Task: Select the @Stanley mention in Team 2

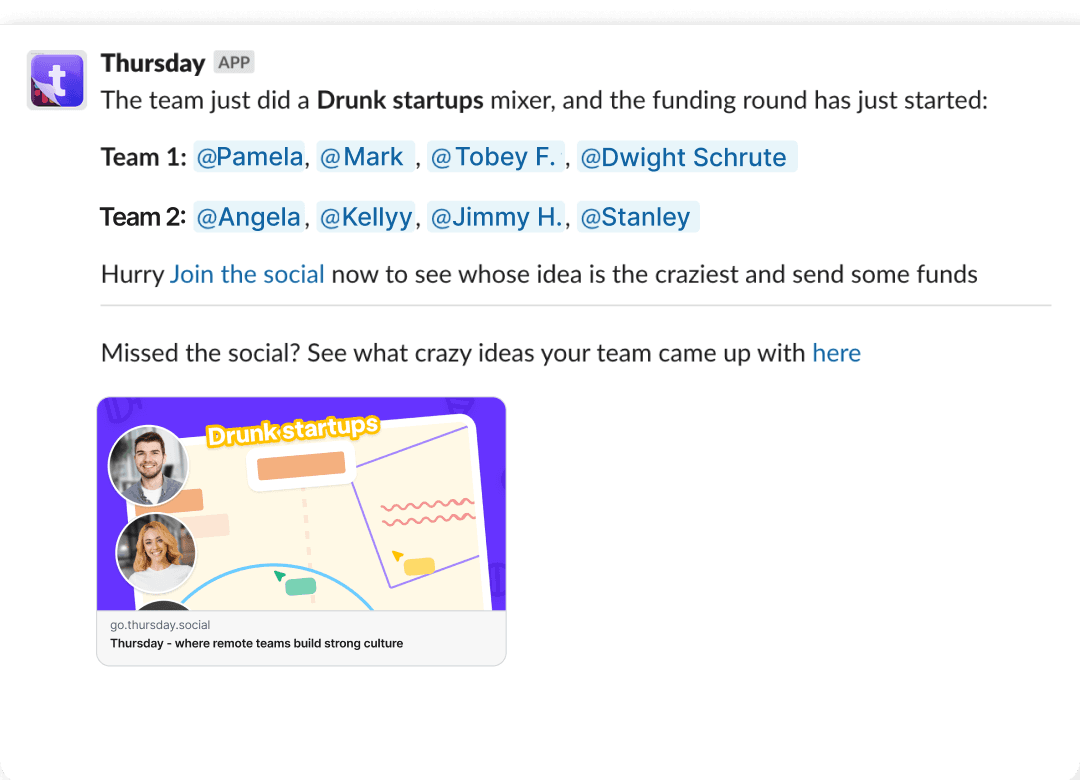Action: click(637, 216)
